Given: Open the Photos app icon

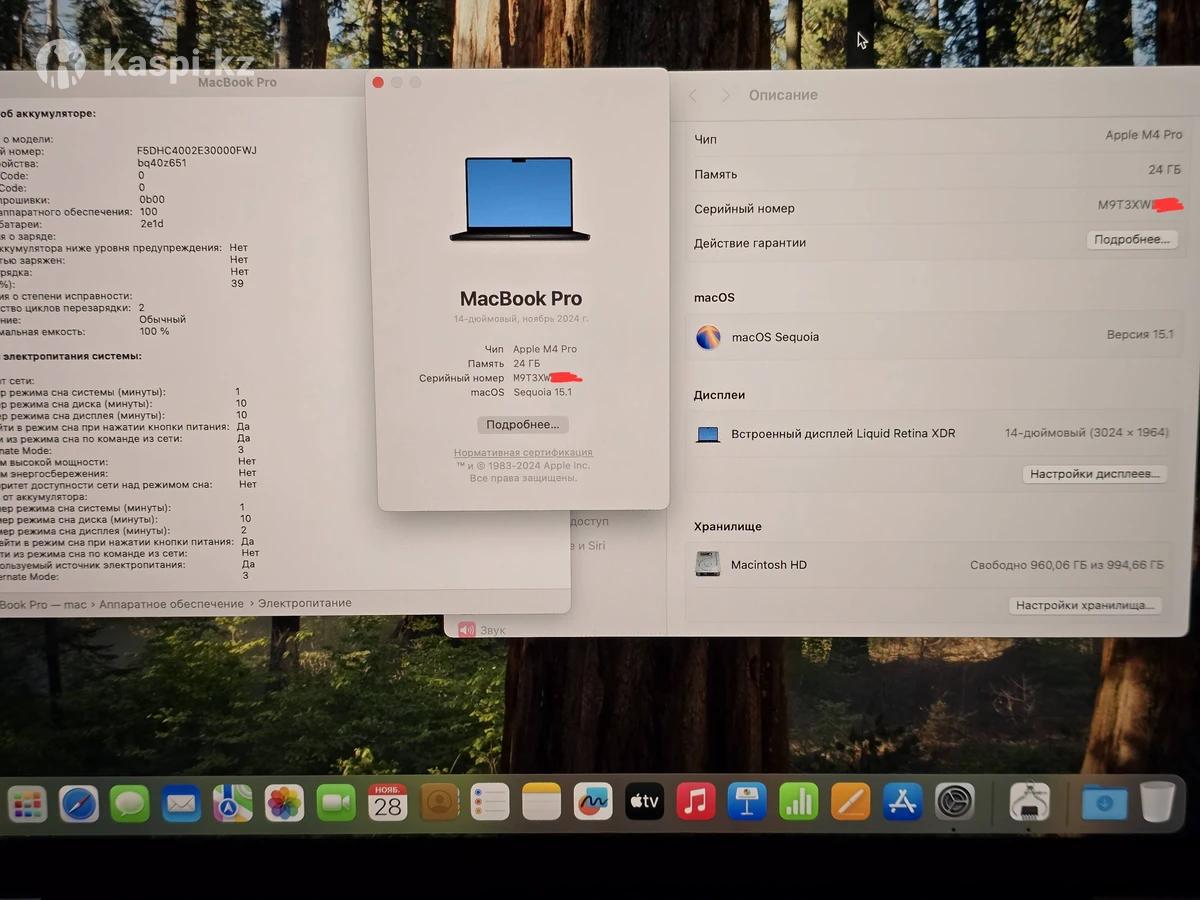Looking at the screenshot, I should pyautogui.click(x=284, y=803).
